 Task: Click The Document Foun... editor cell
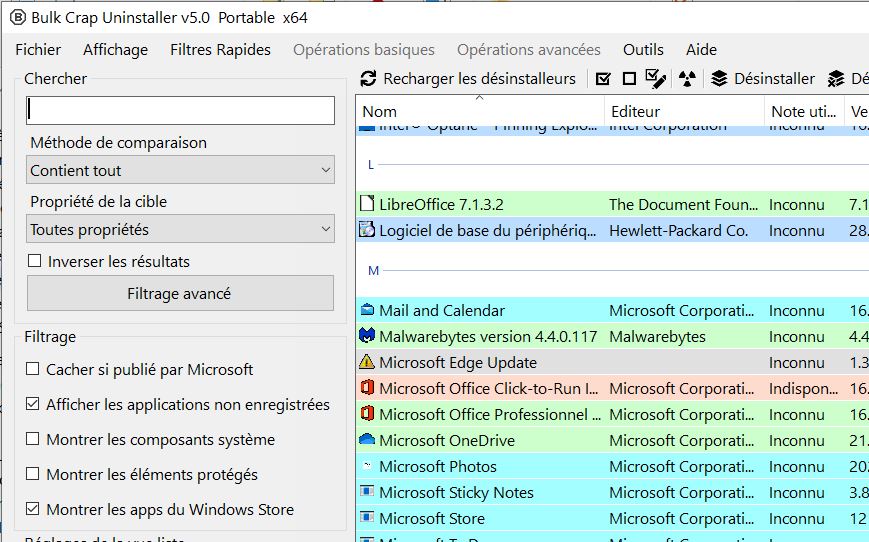coord(683,204)
